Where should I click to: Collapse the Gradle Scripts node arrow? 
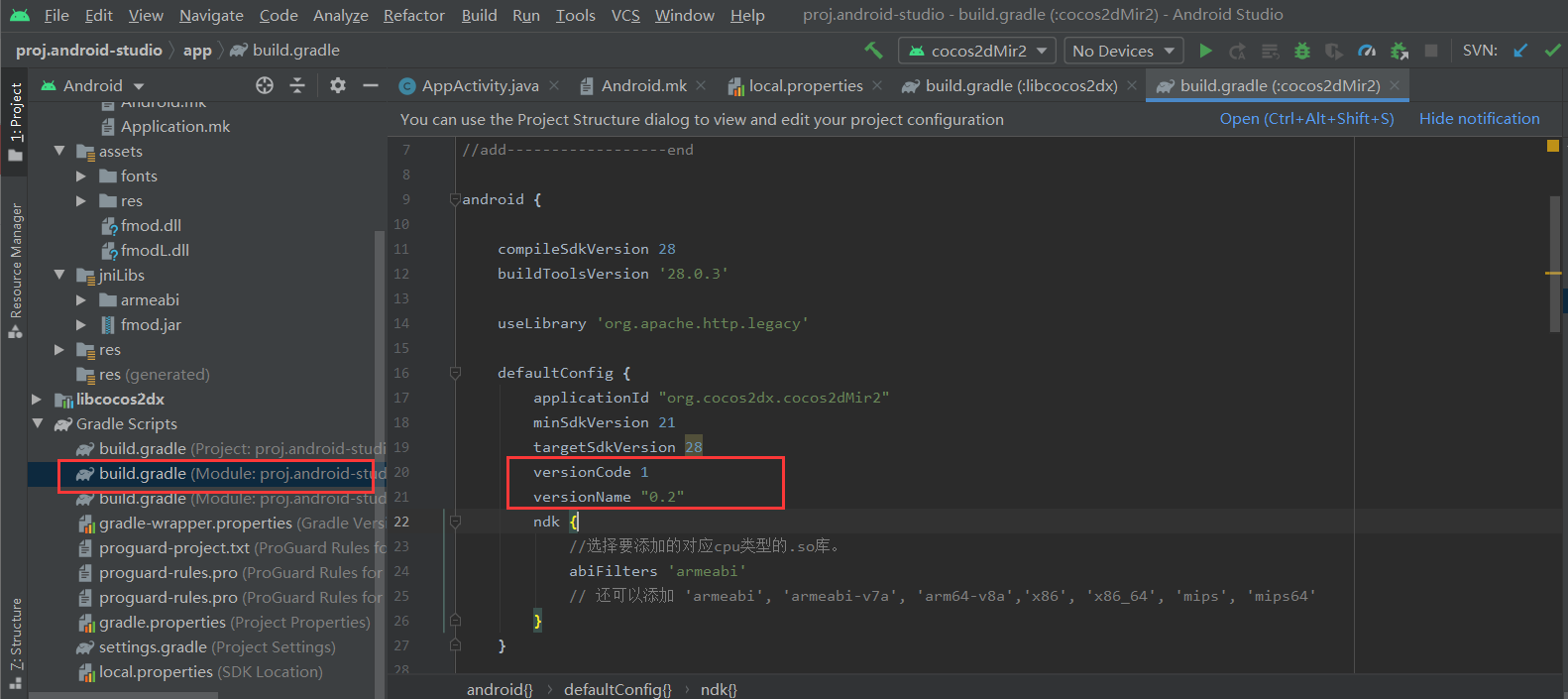click(38, 423)
